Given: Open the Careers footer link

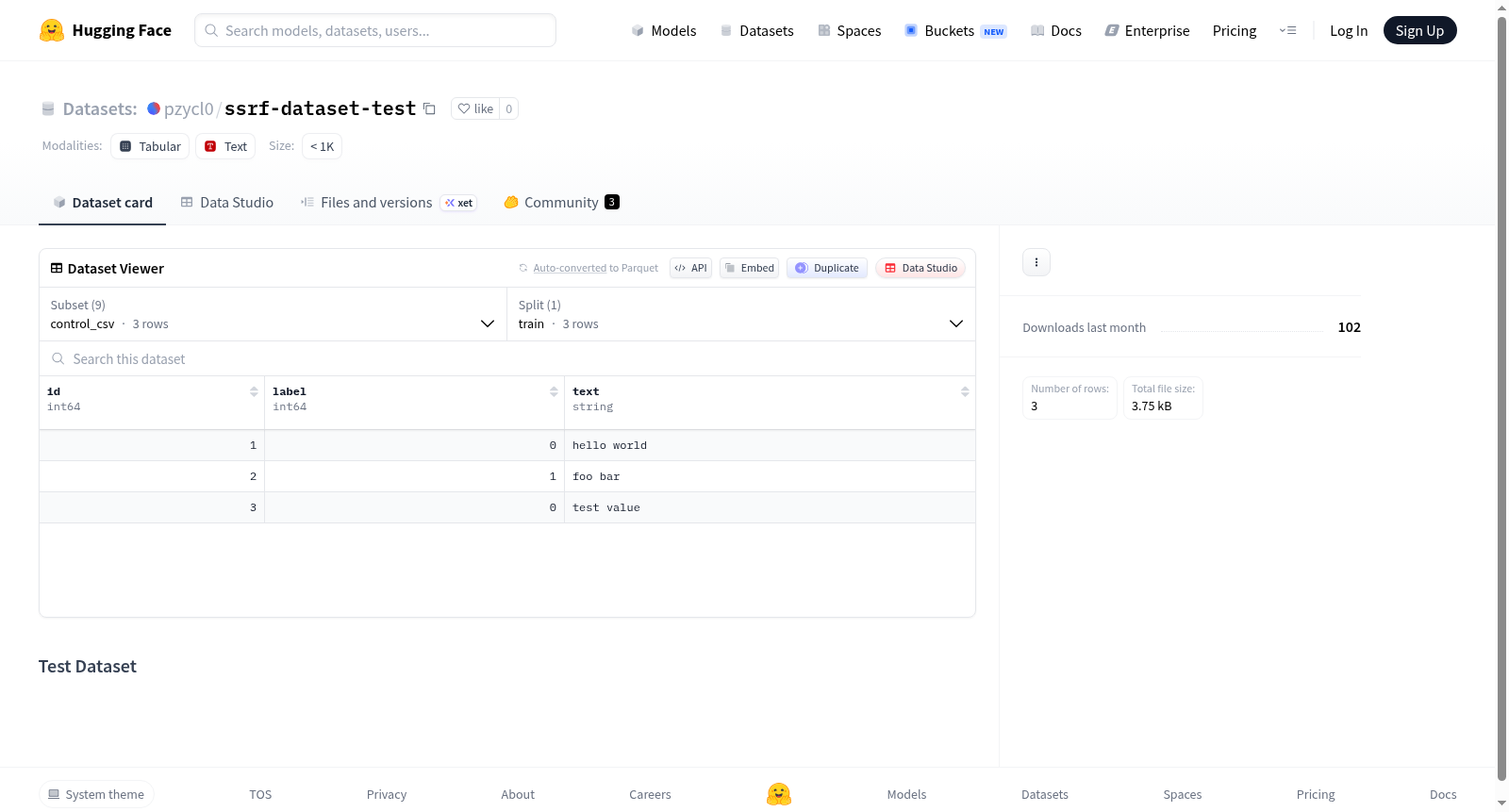Looking at the screenshot, I should click(650, 794).
